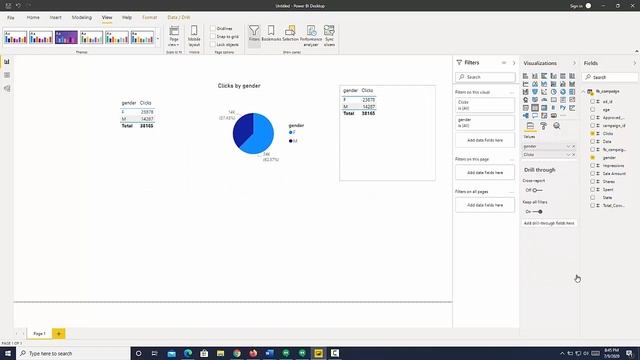Apply the purple theme thumbnail

[66, 37]
